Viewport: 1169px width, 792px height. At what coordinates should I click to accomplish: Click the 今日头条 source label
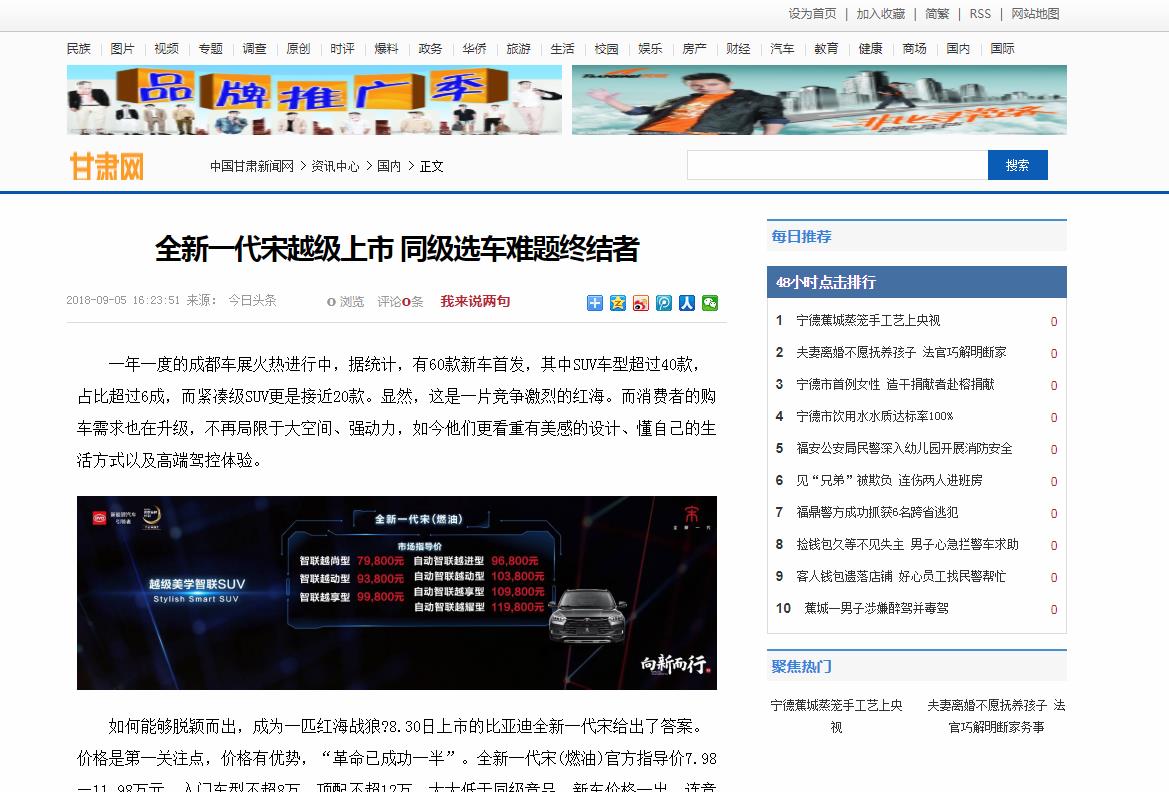(252, 300)
